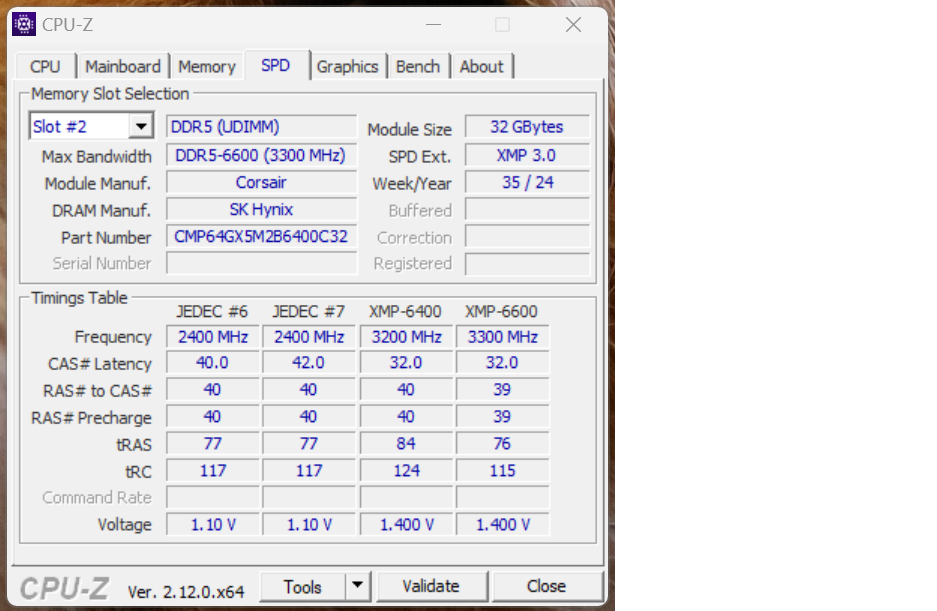Select the SK Hynix DRAM manufacturer value
The image size is (937, 611).
pyautogui.click(x=262, y=209)
